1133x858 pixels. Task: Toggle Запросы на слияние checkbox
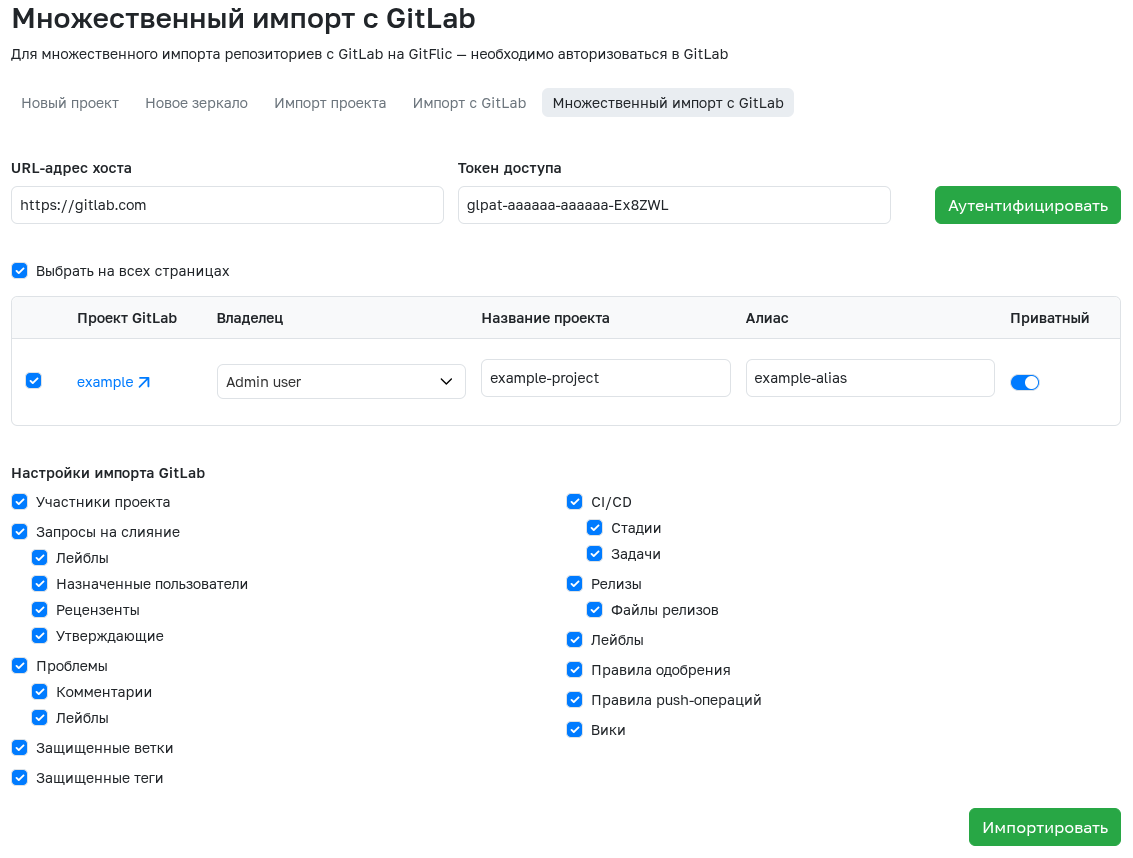click(x=20, y=532)
